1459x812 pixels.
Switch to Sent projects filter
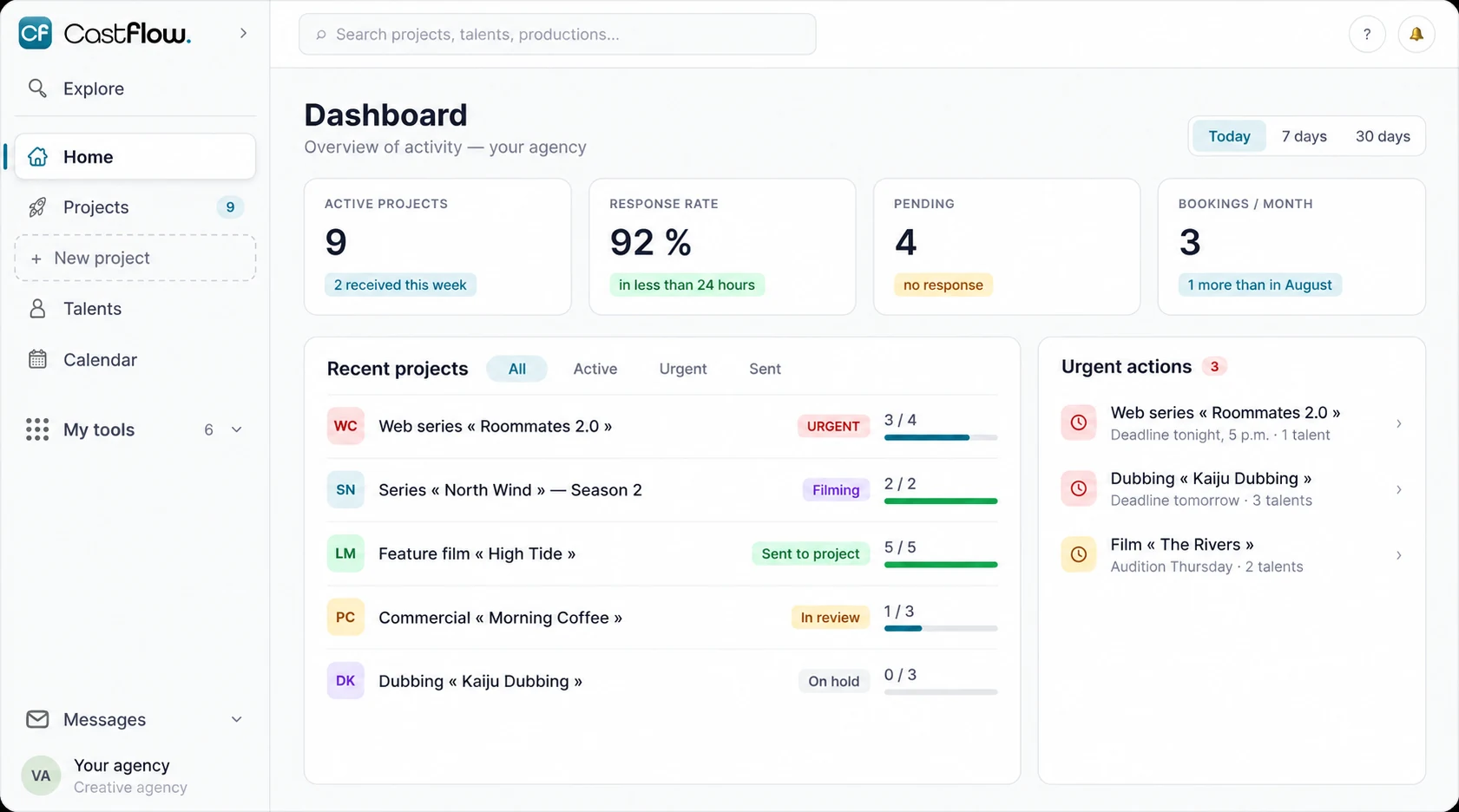765,369
